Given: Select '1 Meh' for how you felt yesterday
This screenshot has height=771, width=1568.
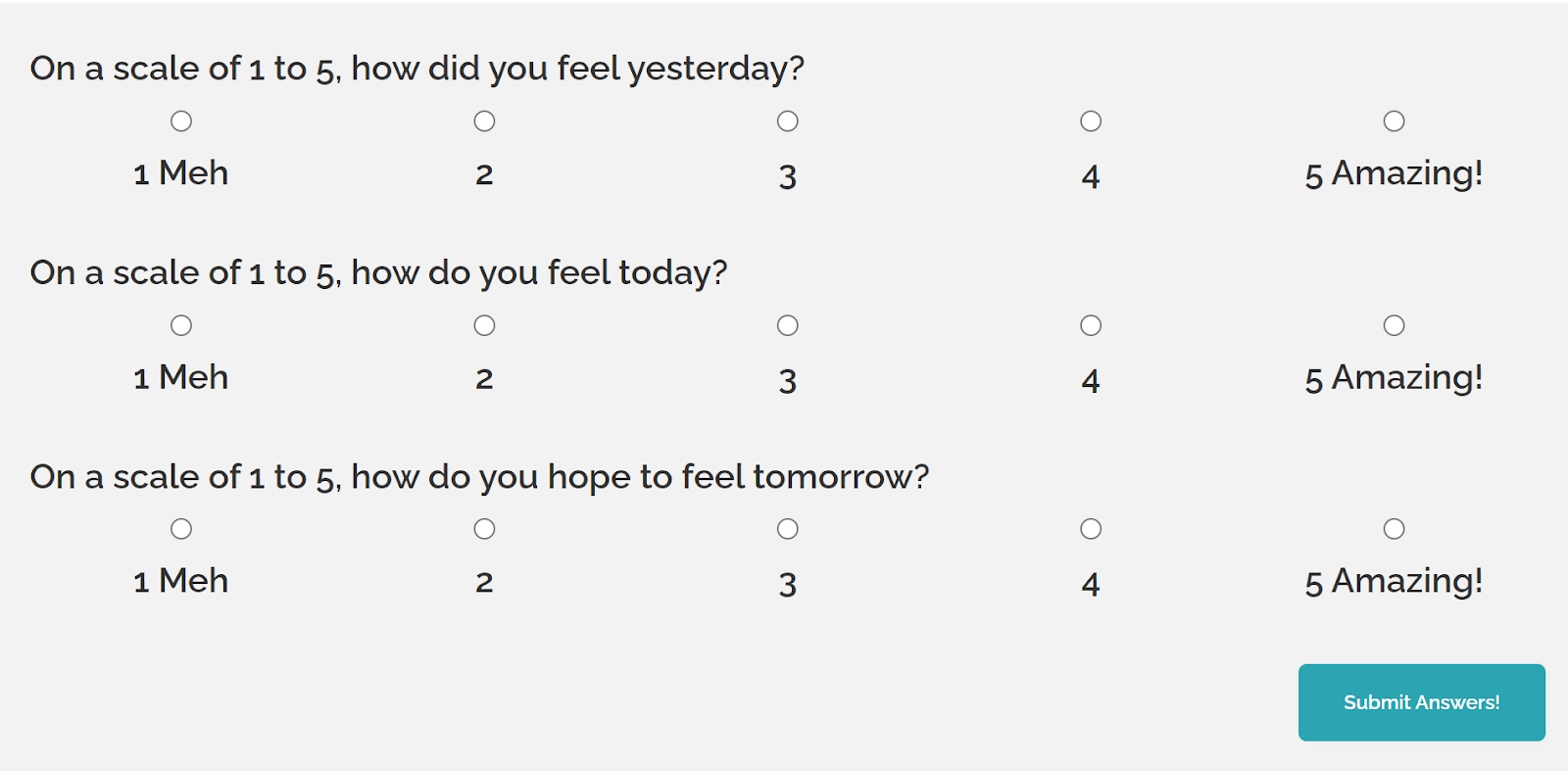Looking at the screenshot, I should pos(181,121).
